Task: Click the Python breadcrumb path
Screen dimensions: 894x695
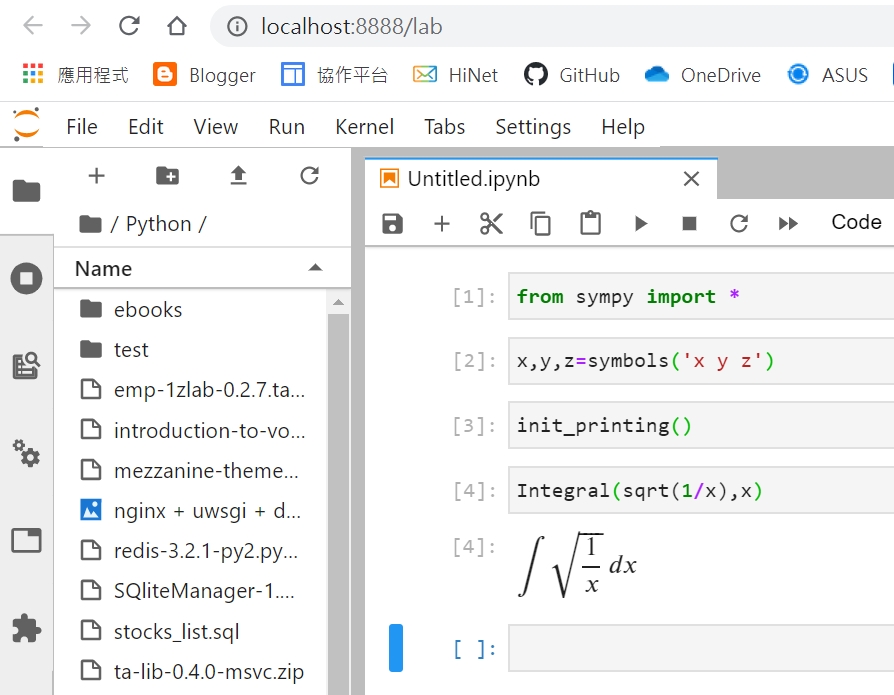Action: pyautogui.click(x=159, y=224)
